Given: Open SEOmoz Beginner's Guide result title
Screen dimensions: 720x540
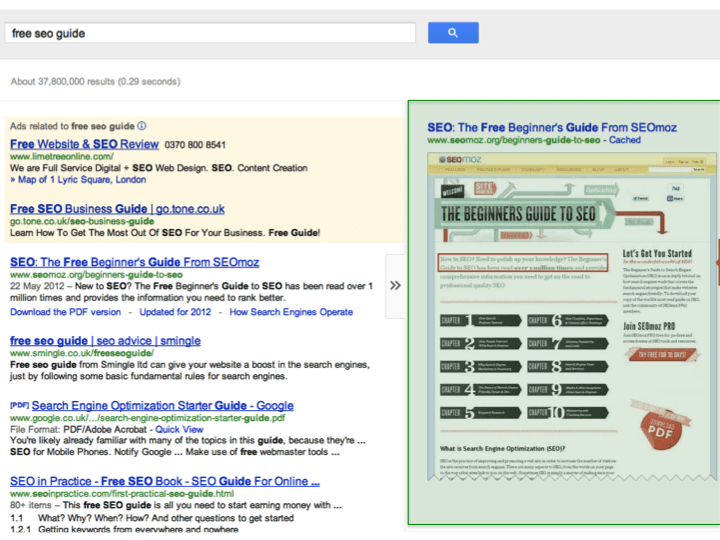Looking at the screenshot, I should (x=134, y=262).
